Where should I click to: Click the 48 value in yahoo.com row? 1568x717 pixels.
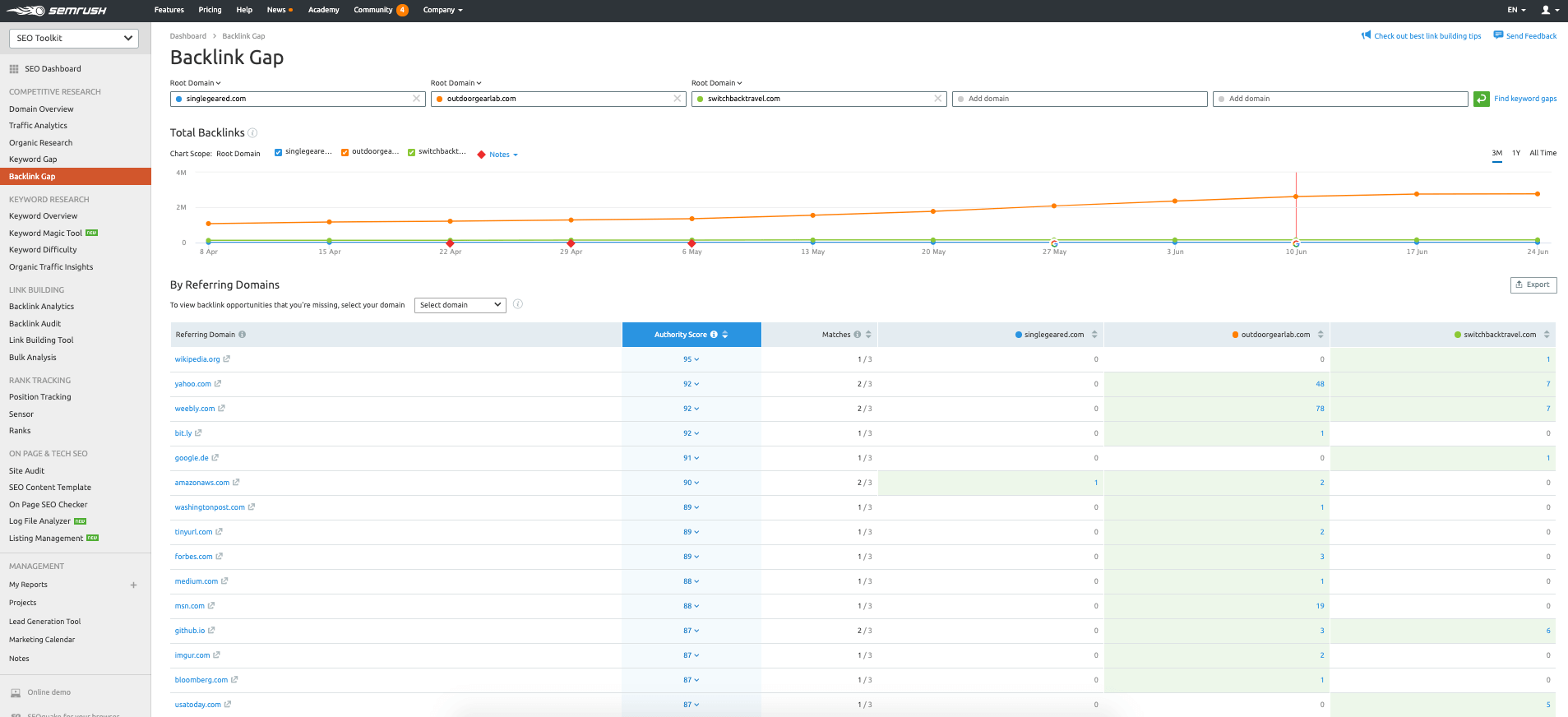(1320, 384)
